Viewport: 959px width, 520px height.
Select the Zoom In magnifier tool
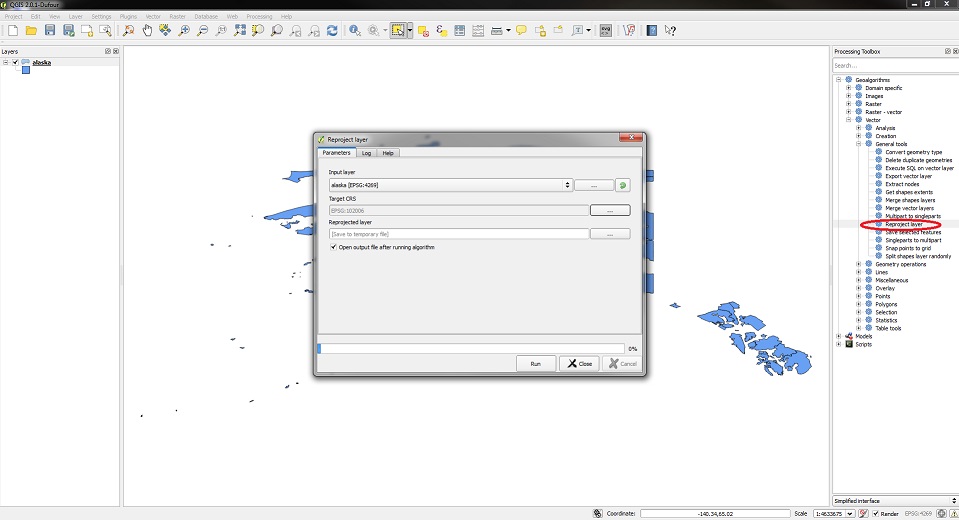(x=183, y=30)
